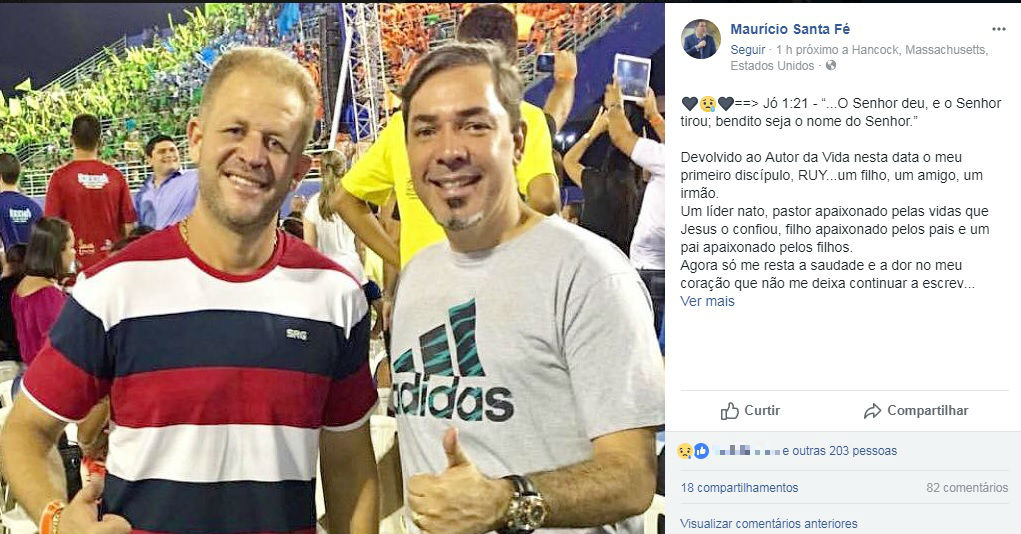Click the blurred reactor names

(747, 451)
